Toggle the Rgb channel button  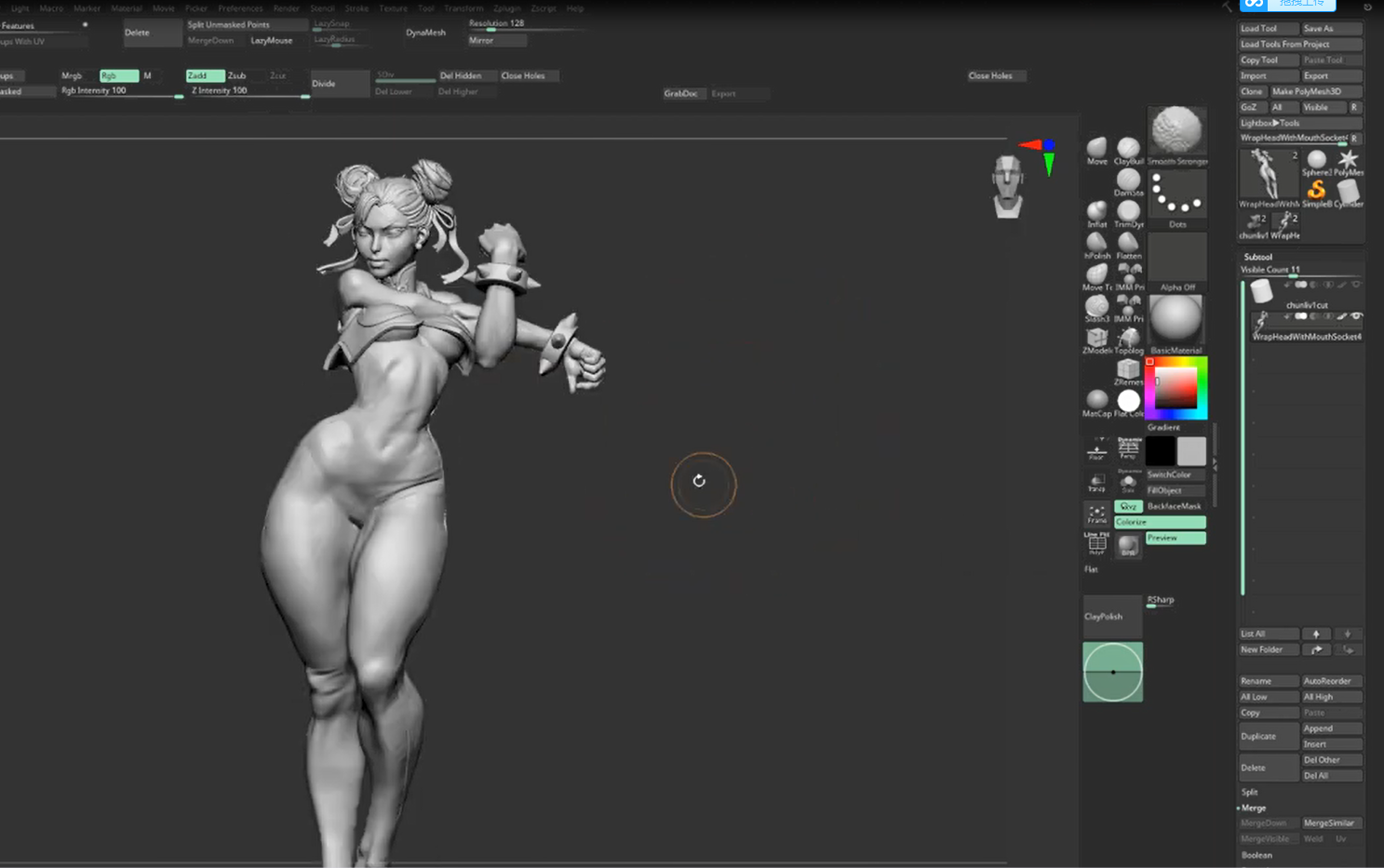tap(118, 75)
